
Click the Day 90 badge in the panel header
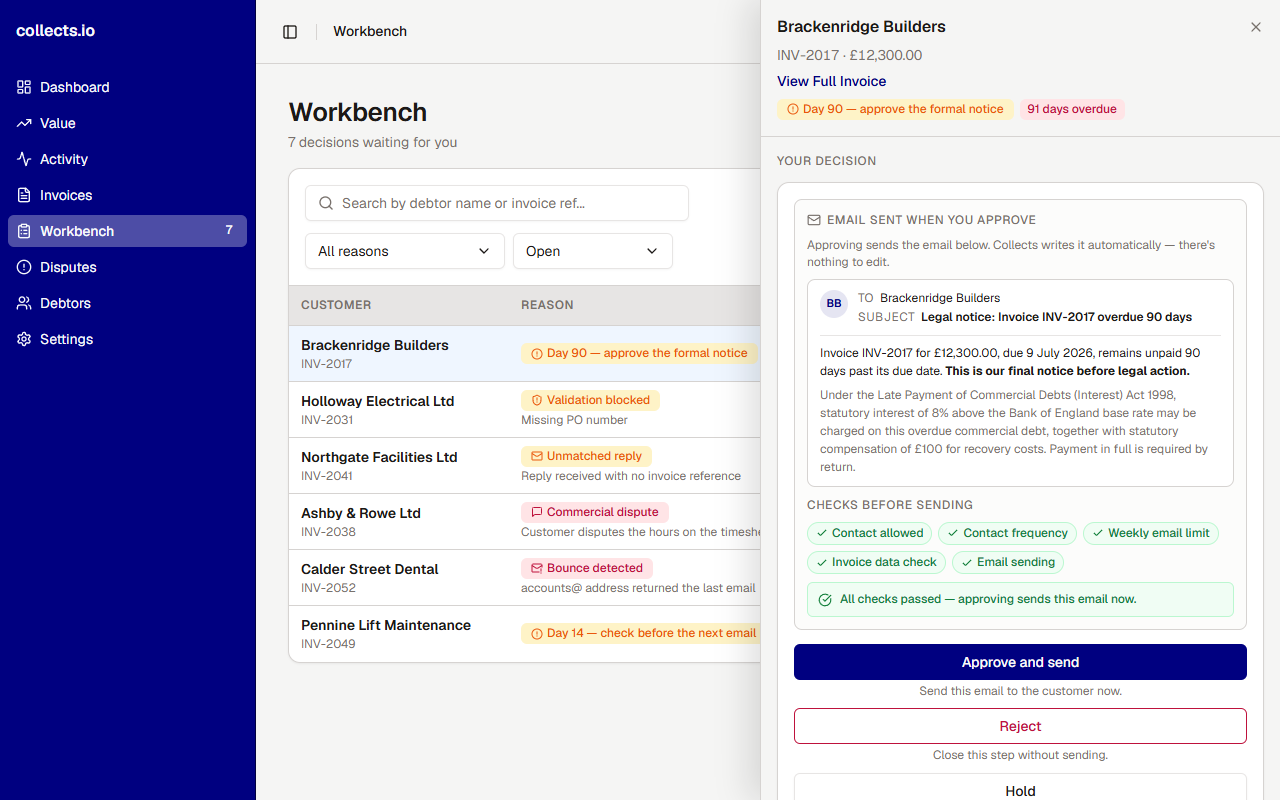coord(895,109)
